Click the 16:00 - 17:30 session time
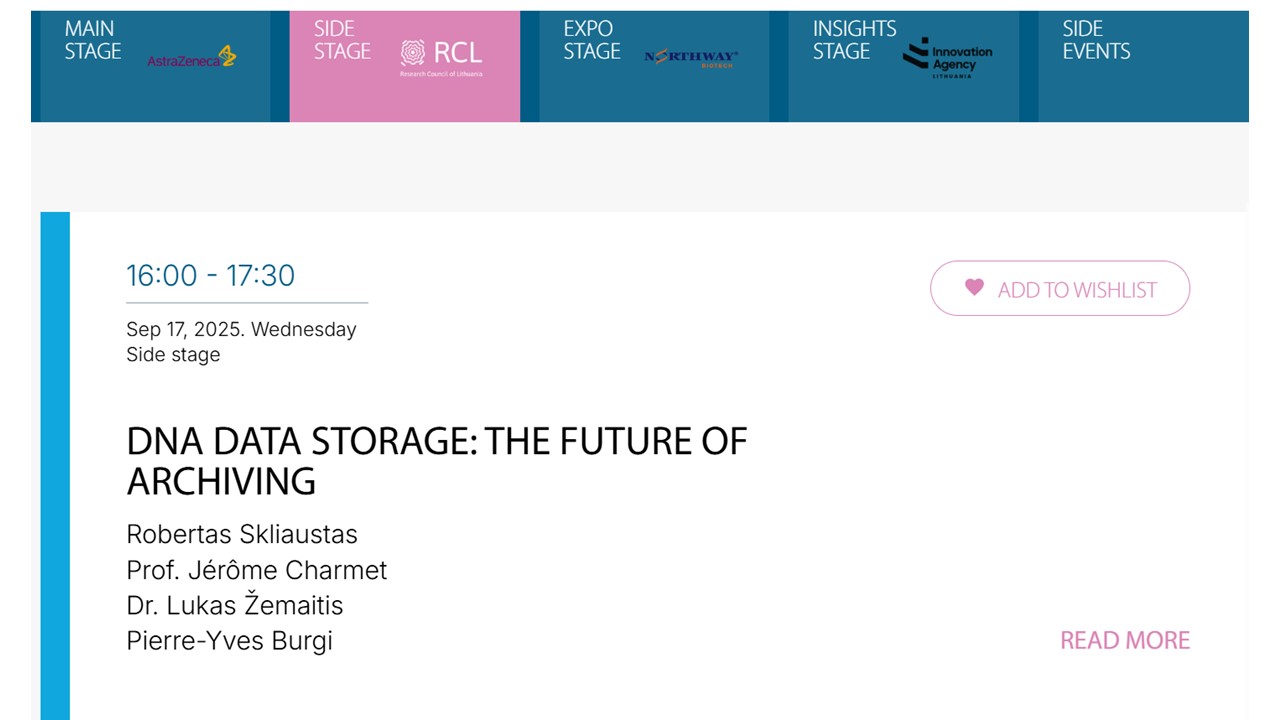 (210, 275)
